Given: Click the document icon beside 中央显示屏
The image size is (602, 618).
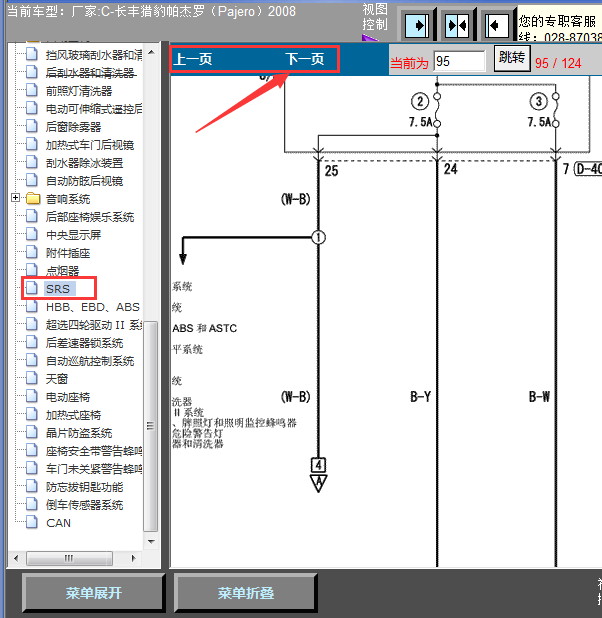Looking at the screenshot, I should (32, 234).
